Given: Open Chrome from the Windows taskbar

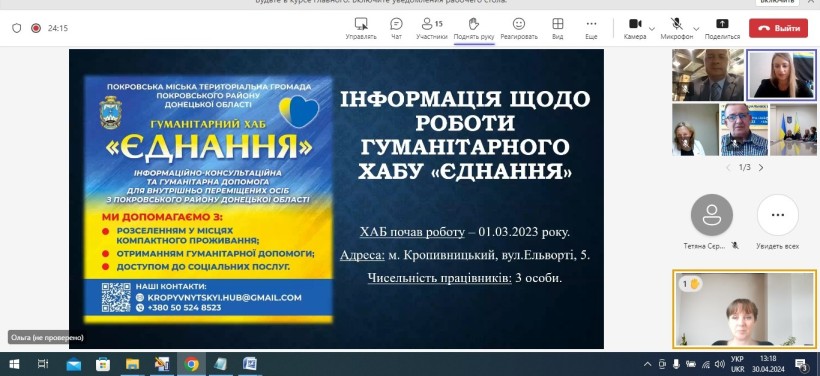Looking at the screenshot, I should [x=191, y=364].
